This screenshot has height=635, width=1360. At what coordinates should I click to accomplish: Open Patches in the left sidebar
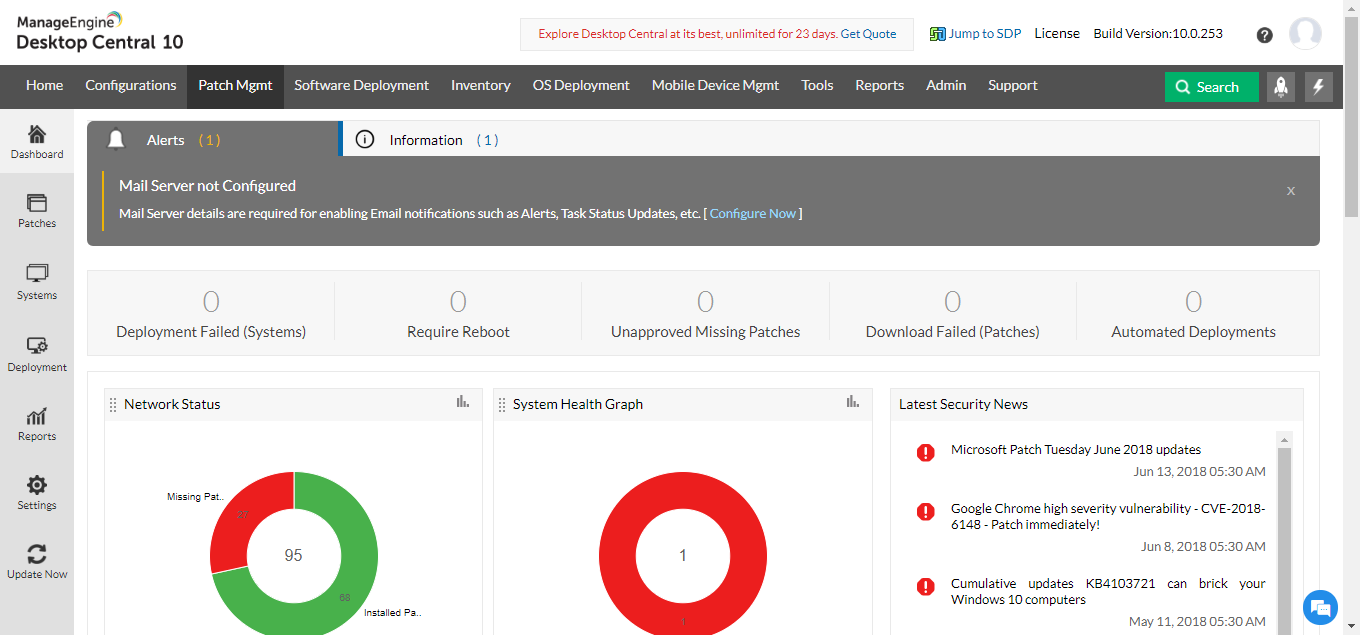pyautogui.click(x=37, y=211)
